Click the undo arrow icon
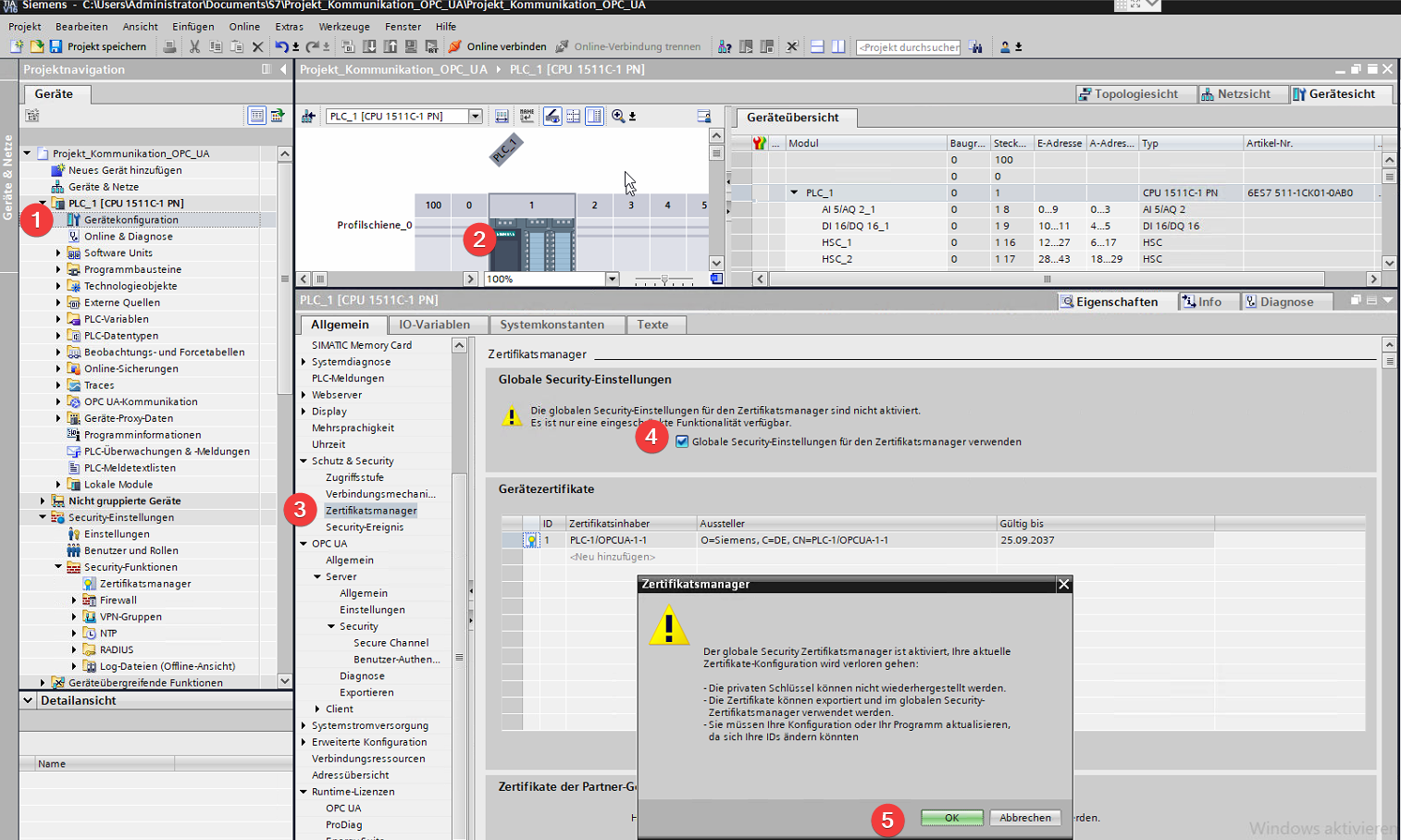This screenshot has width=1401, height=840. (281, 46)
